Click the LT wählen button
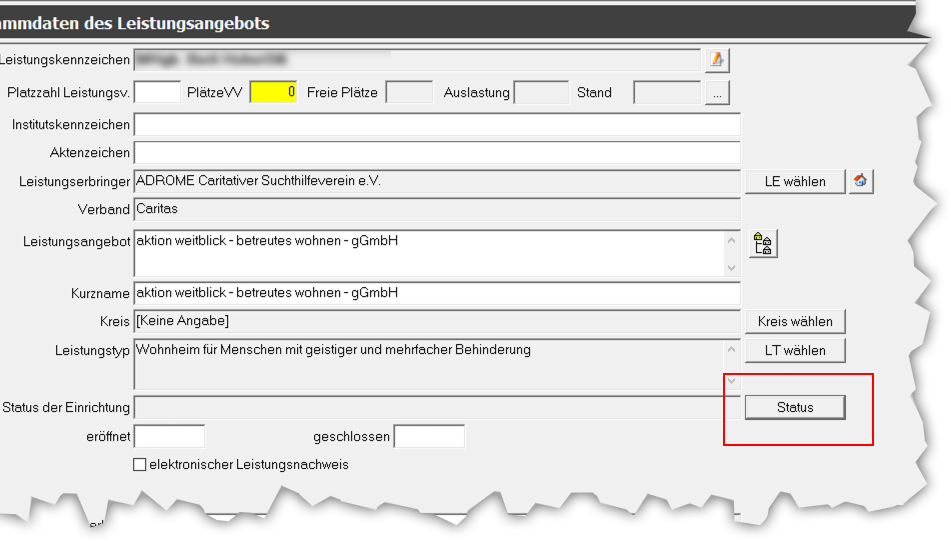This screenshot has width=951, height=541. [795, 350]
